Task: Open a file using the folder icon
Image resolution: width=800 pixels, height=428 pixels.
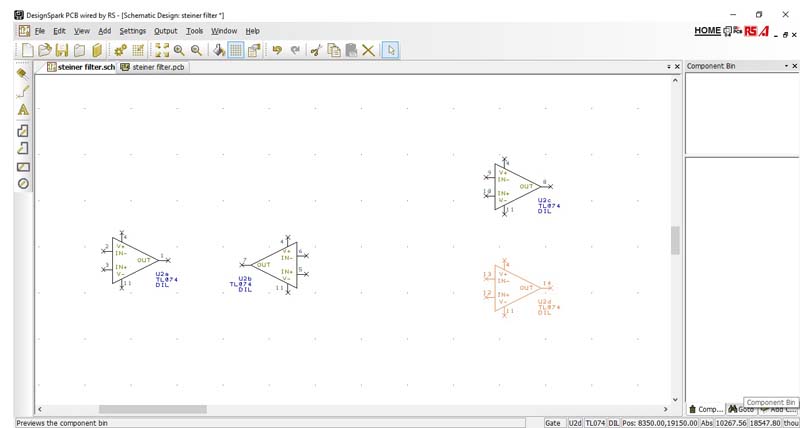Action: [x=45, y=50]
